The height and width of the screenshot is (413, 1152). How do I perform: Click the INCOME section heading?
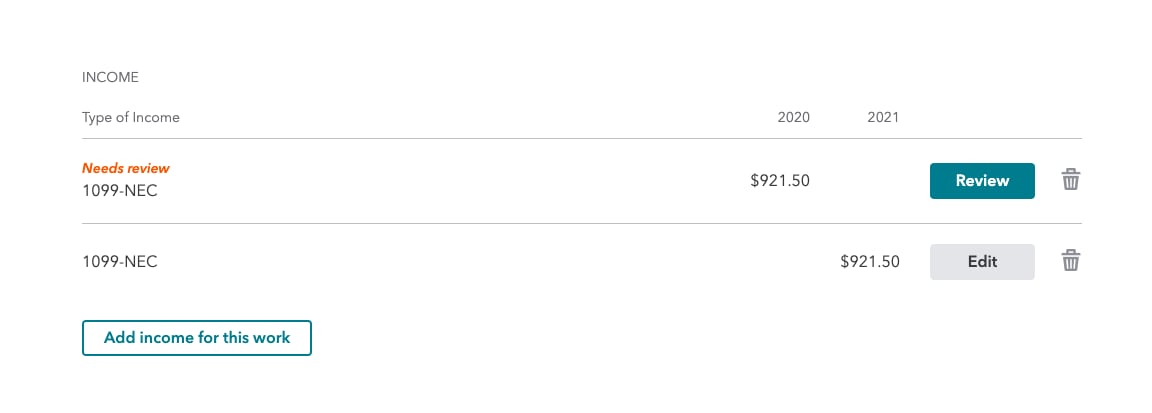(x=110, y=77)
